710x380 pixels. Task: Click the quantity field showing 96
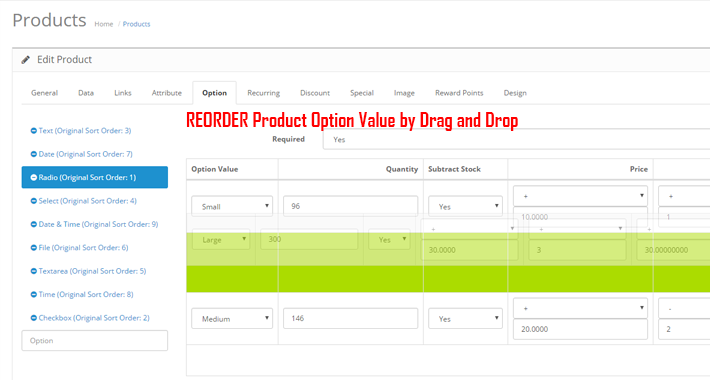350,206
